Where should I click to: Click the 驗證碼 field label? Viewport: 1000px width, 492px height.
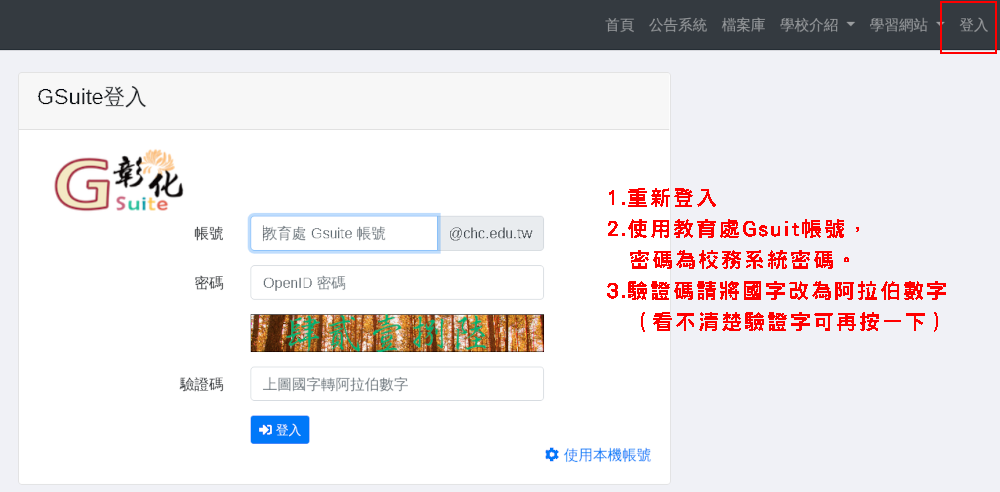pos(202,384)
